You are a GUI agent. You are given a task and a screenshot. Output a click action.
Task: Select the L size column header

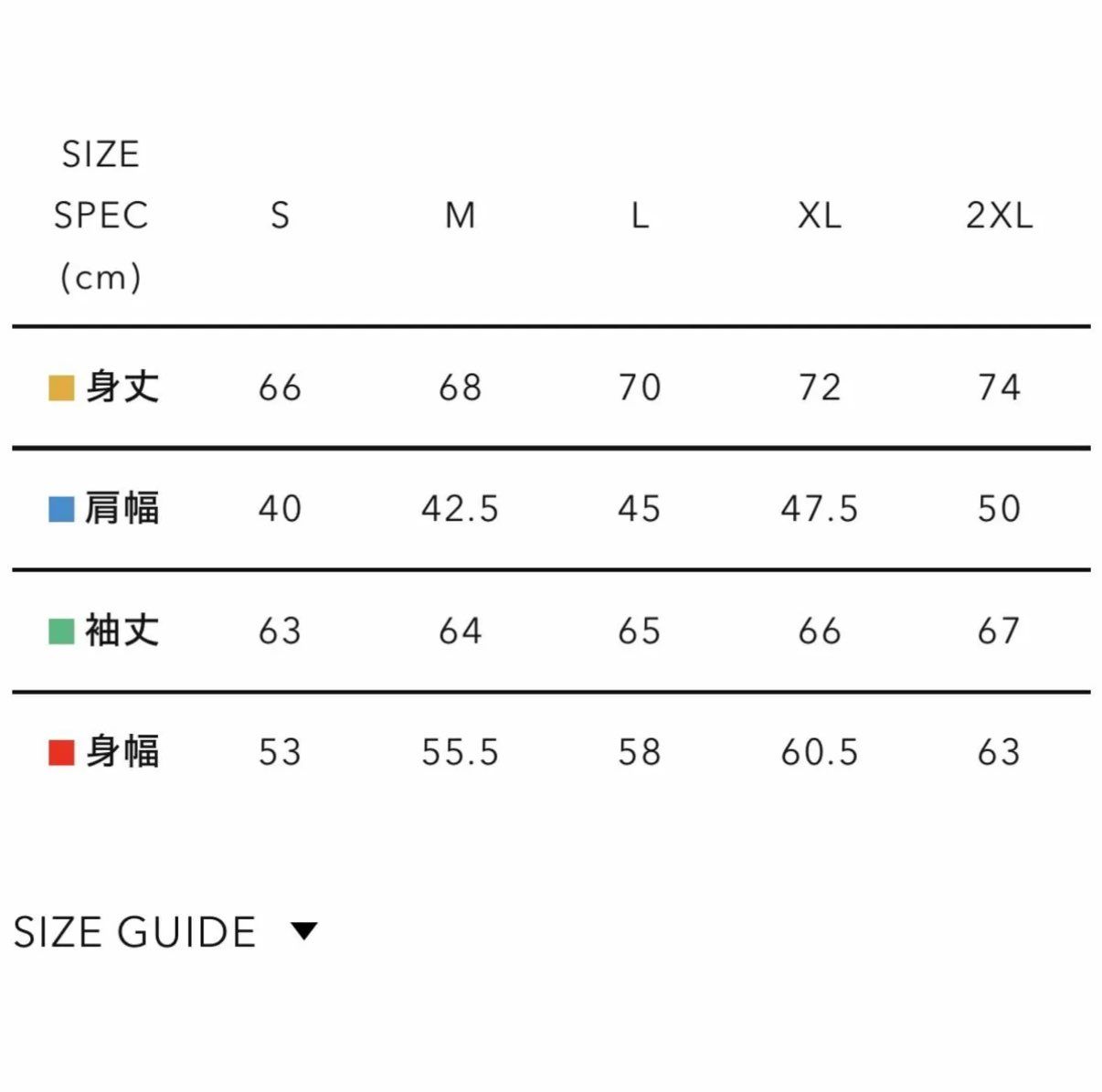(640, 216)
